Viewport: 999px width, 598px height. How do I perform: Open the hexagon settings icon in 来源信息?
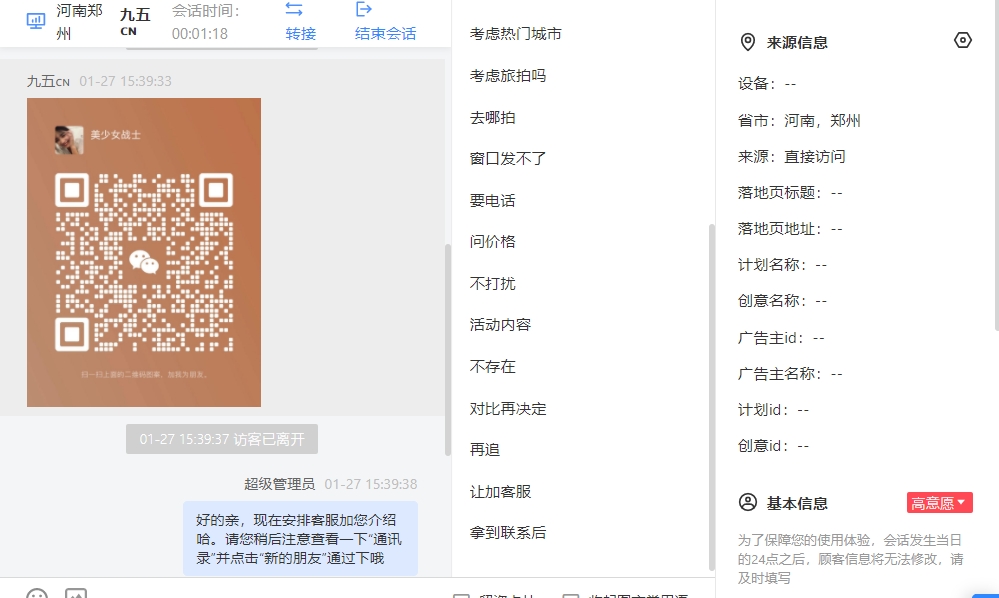963,40
